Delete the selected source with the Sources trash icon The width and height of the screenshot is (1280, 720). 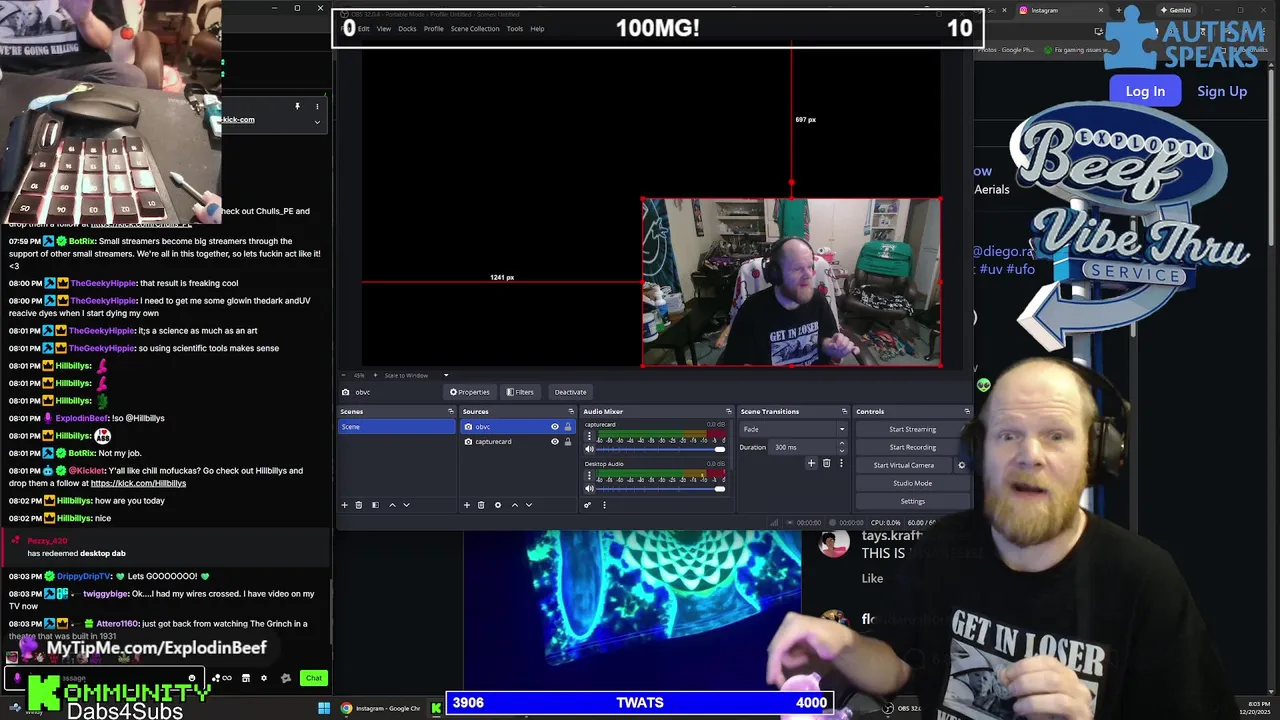pos(481,505)
